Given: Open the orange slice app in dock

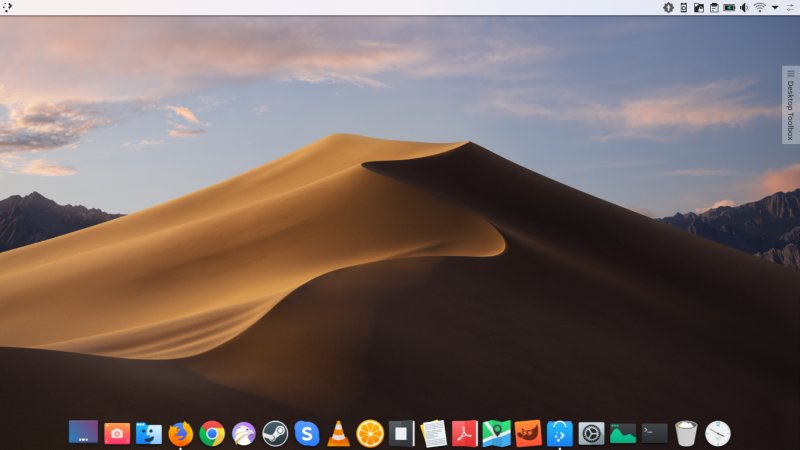Looking at the screenshot, I should pyautogui.click(x=370, y=434).
